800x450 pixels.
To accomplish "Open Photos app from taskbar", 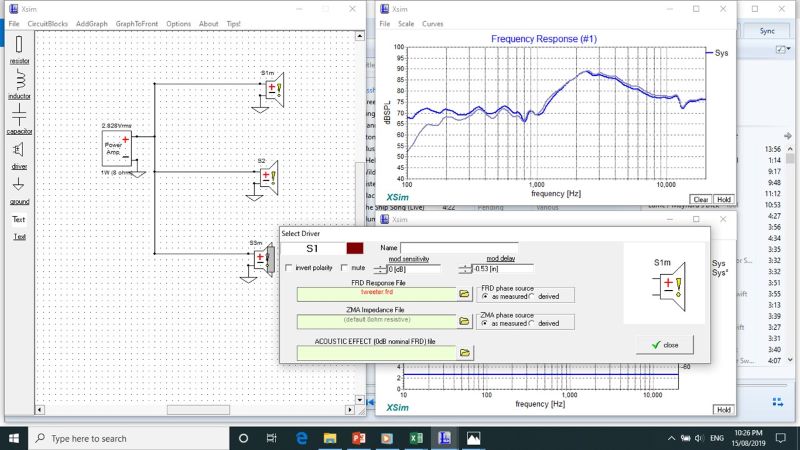I will pos(473,438).
